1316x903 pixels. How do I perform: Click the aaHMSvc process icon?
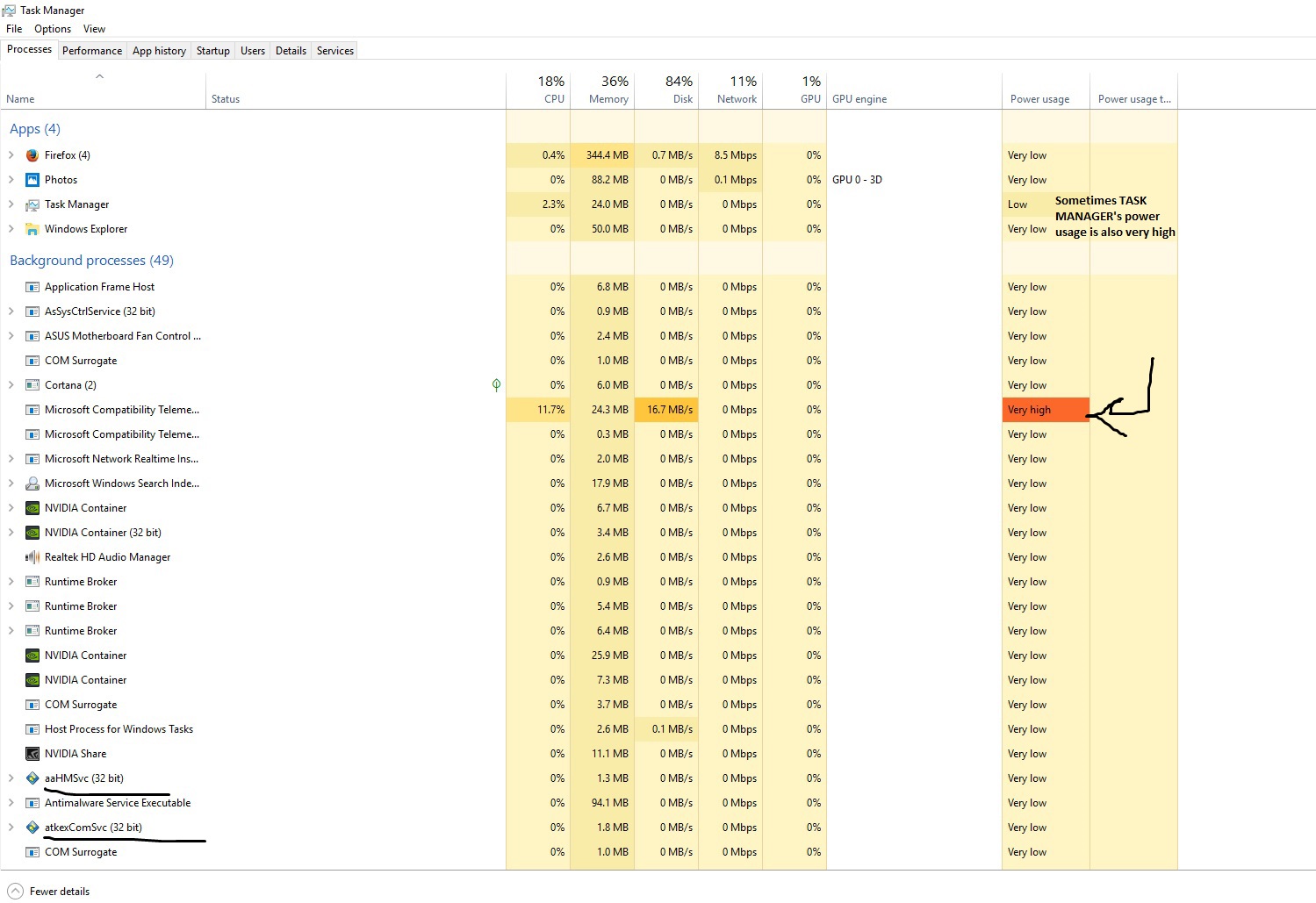click(x=32, y=778)
